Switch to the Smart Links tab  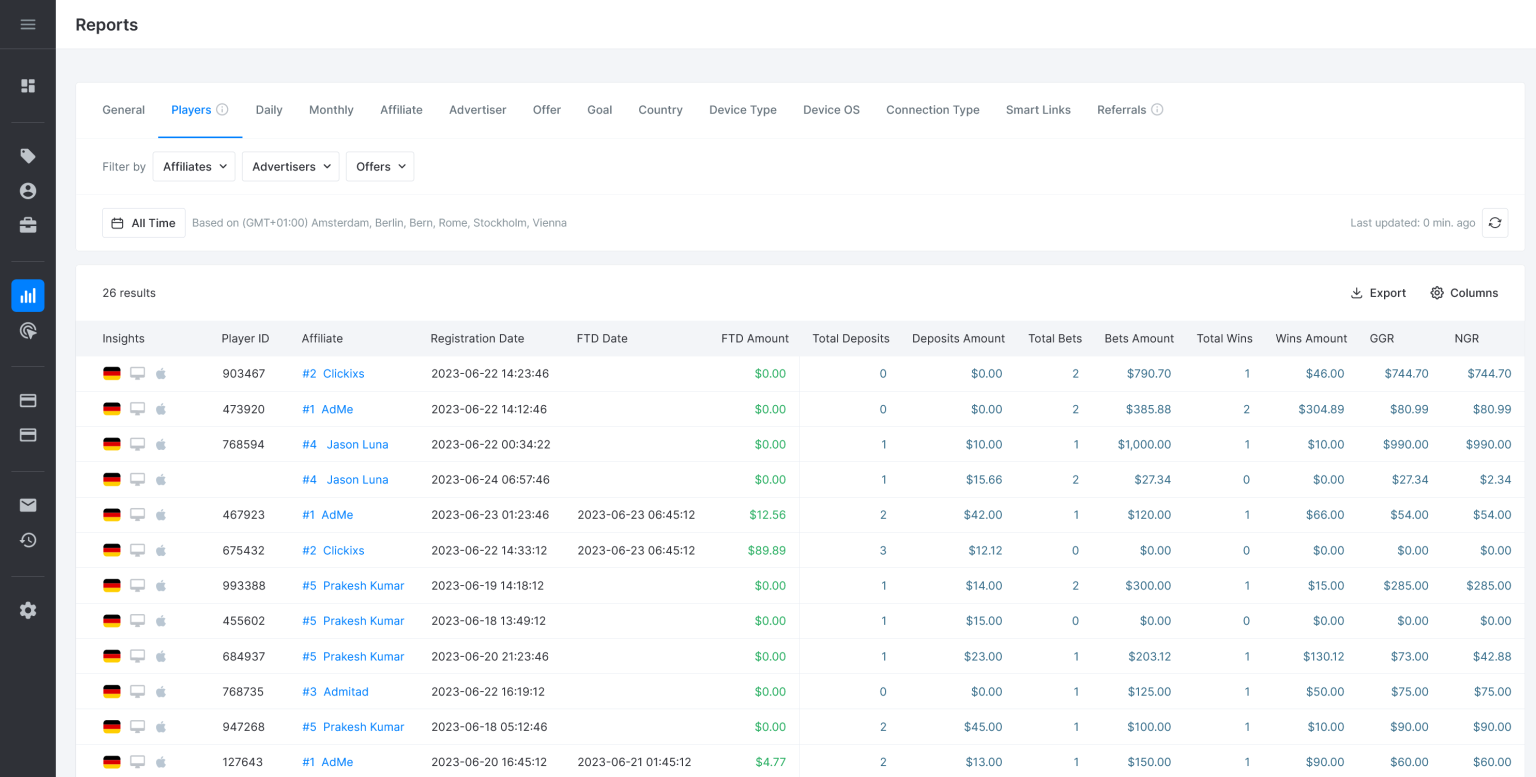[x=1038, y=110]
